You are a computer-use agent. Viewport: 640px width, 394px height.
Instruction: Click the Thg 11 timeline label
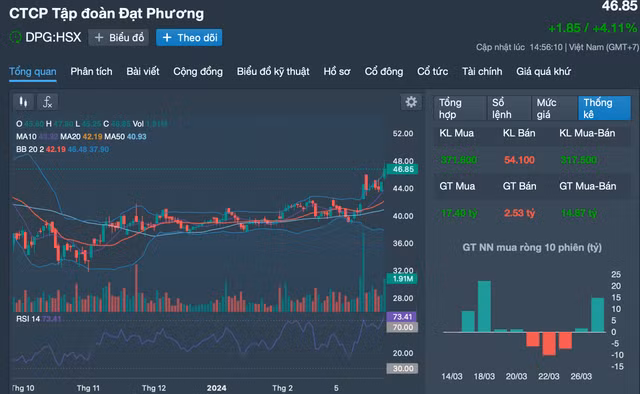click(x=88, y=388)
